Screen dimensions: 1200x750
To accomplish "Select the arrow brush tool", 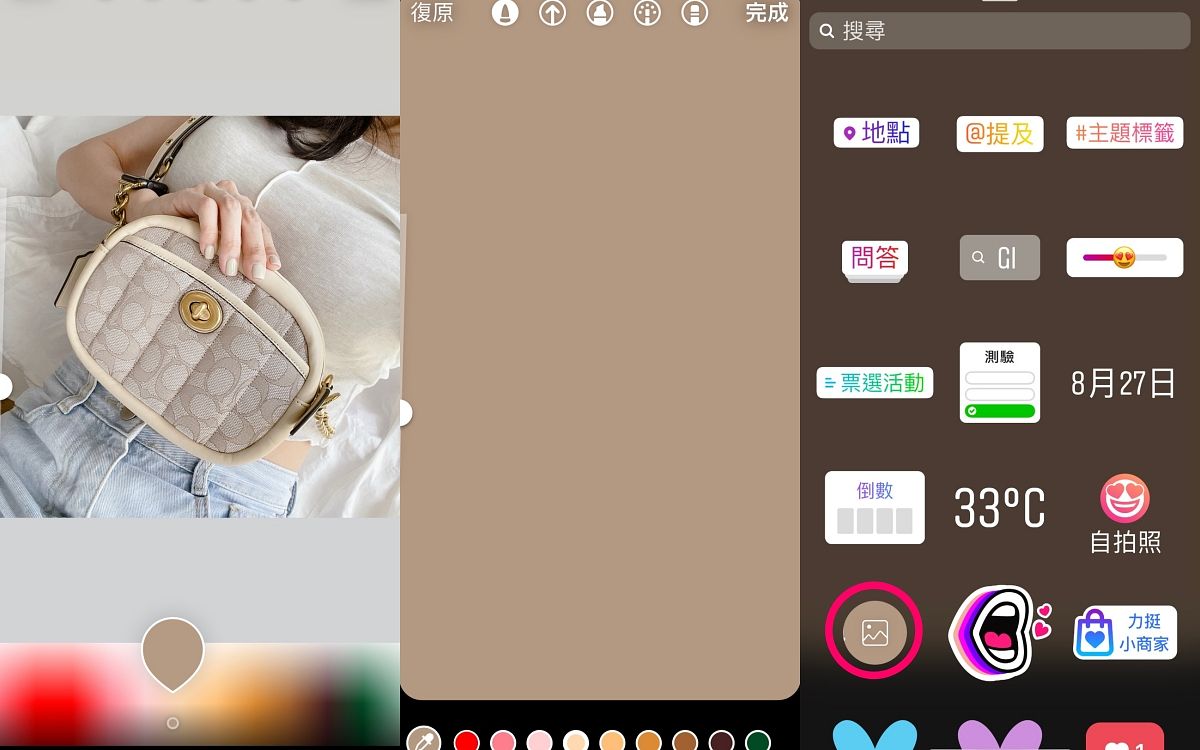I will [552, 13].
